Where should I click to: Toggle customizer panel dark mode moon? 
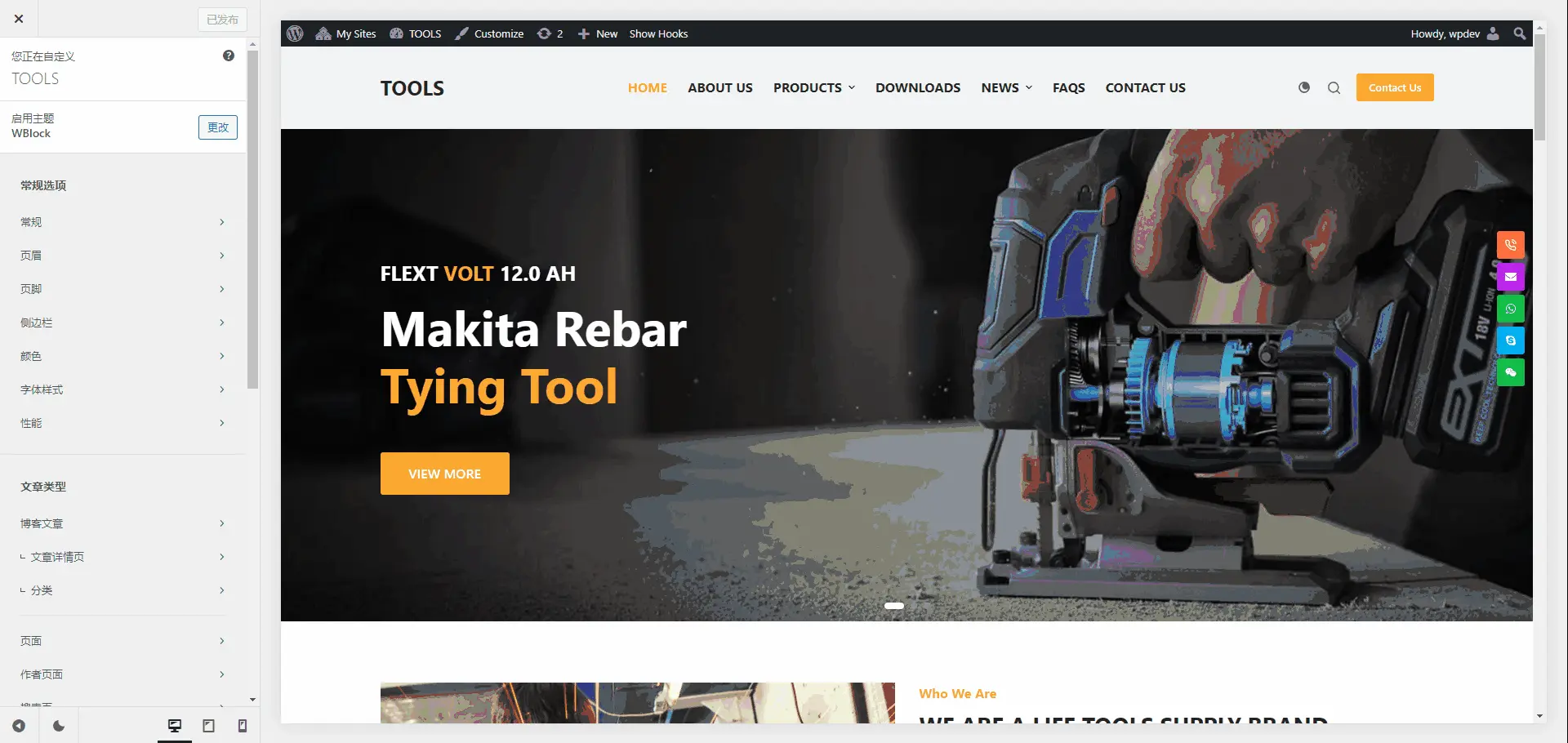point(59,726)
